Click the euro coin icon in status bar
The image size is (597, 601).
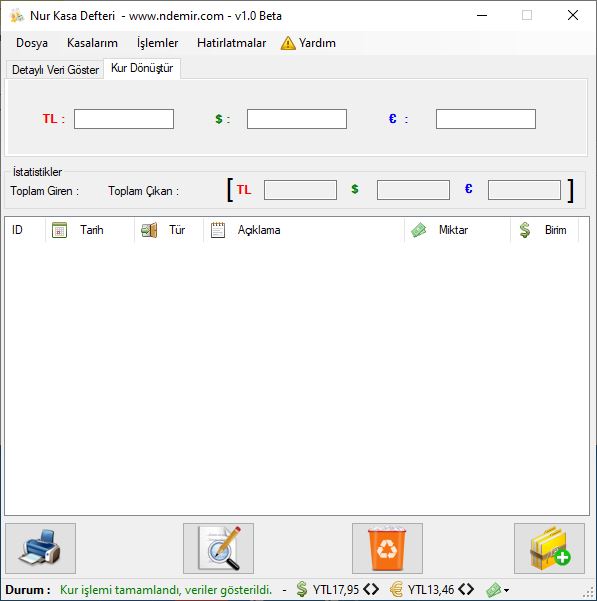(x=397, y=589)
